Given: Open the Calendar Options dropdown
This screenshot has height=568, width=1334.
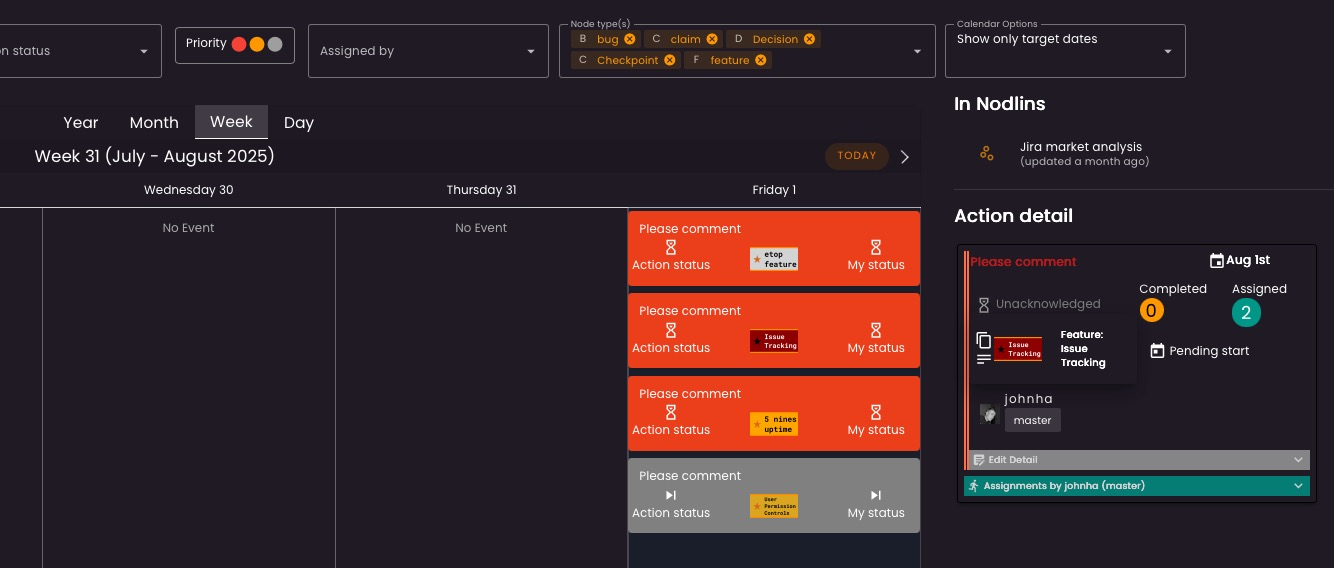Looking at the screenshot, I should 1065,51.
